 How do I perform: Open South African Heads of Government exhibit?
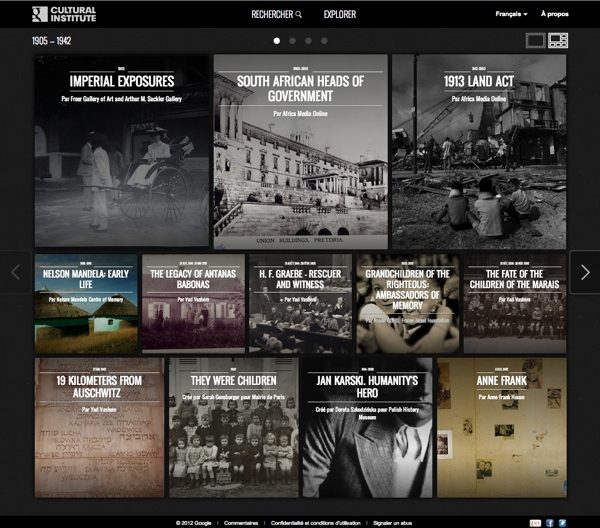[300, 152]
